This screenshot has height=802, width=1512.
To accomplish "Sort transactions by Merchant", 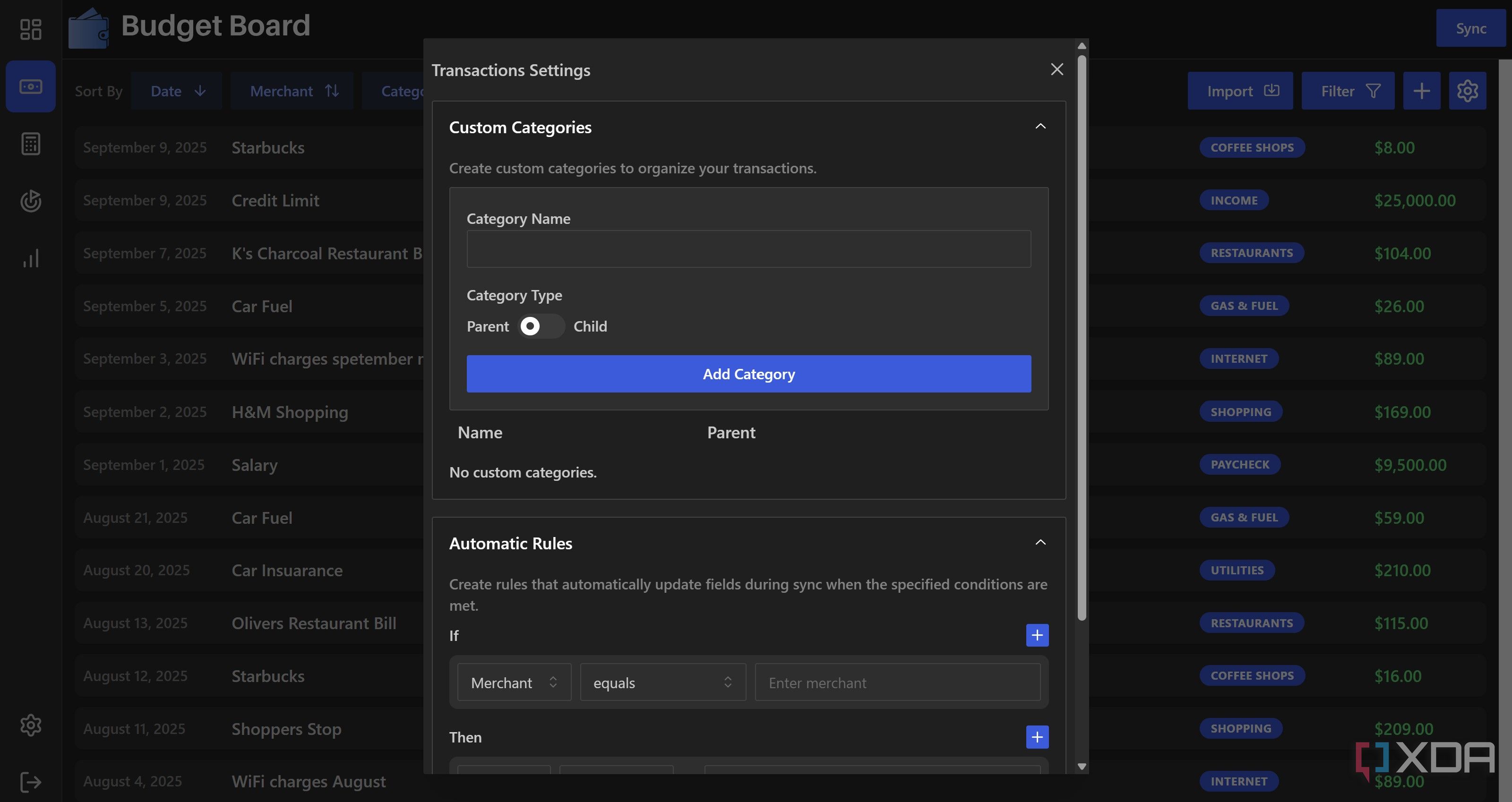I will pyautogui.click(x=292, y=91).
